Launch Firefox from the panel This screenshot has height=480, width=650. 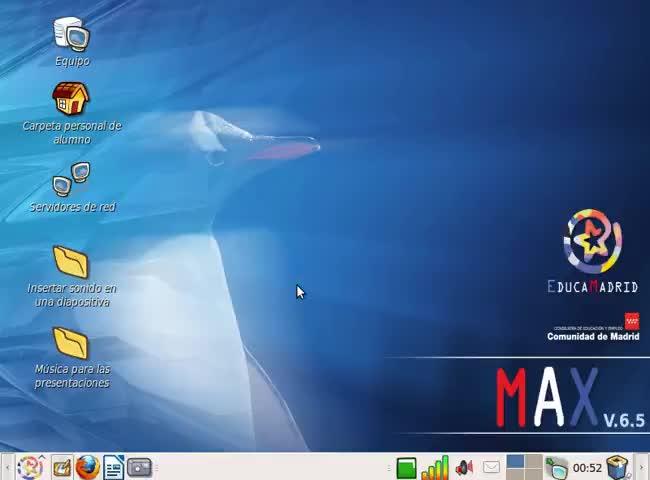88,467
